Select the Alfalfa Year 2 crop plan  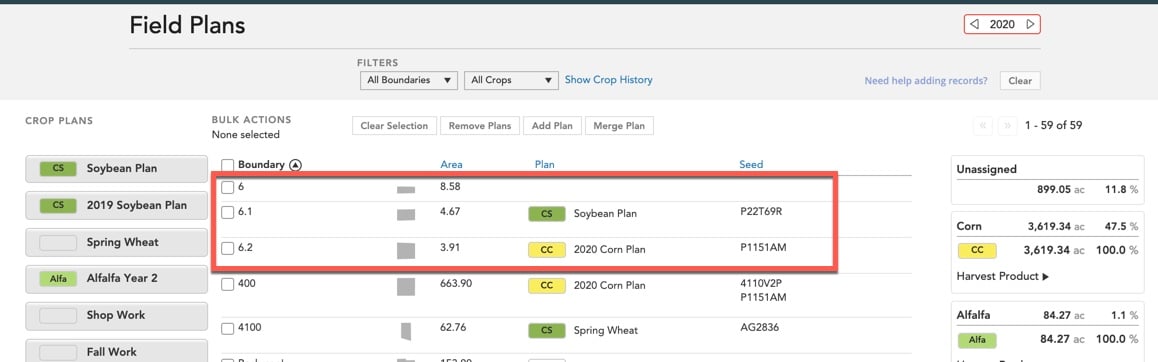click(117, 279)
